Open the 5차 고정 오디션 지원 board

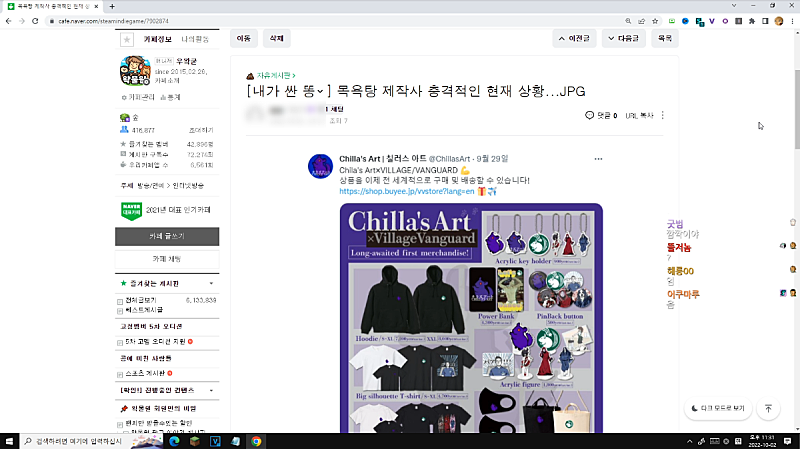155,341
